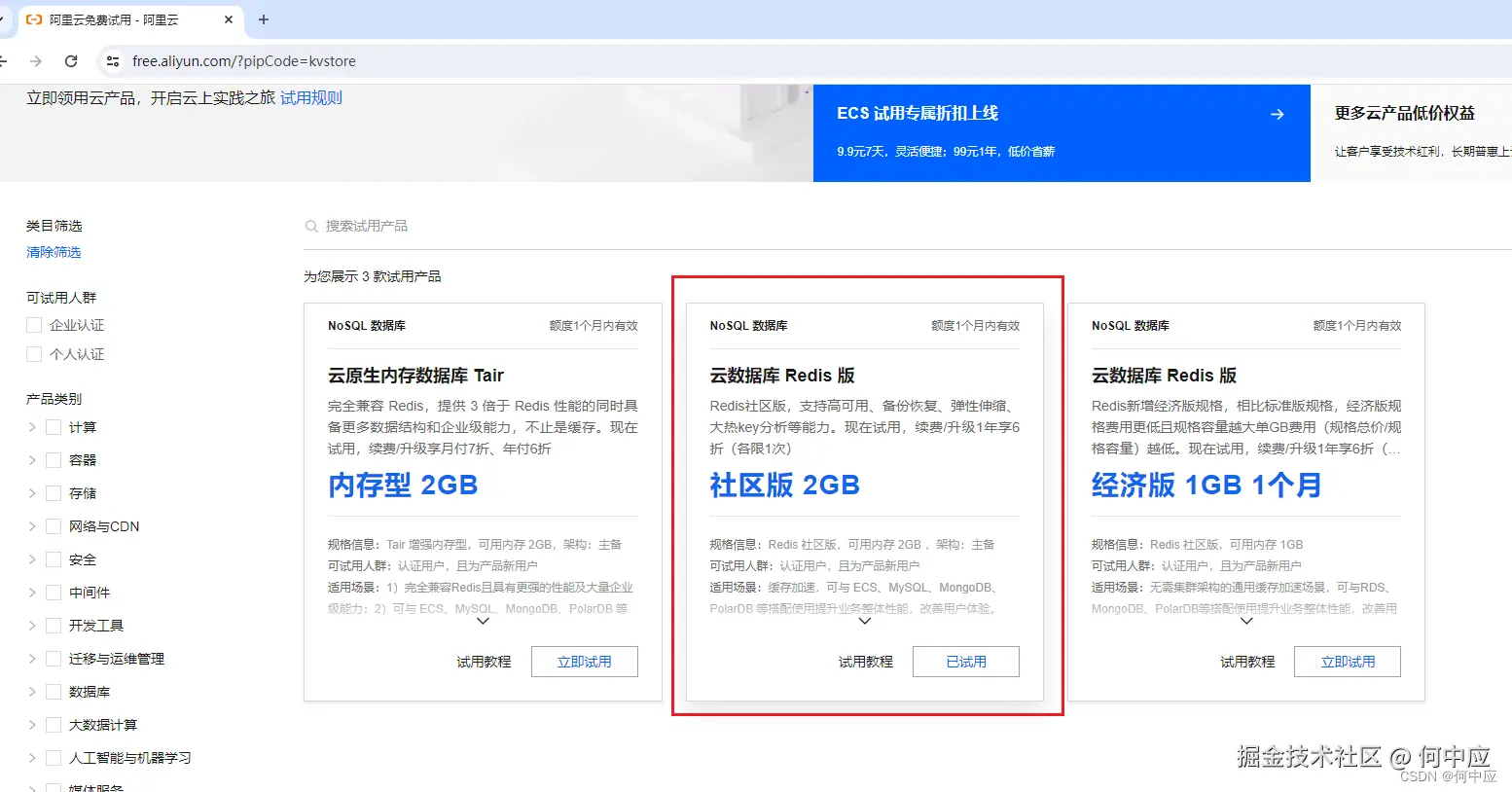Enable the 企业认证 checkbox
The image size is (1512, 792).
pyautogui.click(x=33, y=324)
